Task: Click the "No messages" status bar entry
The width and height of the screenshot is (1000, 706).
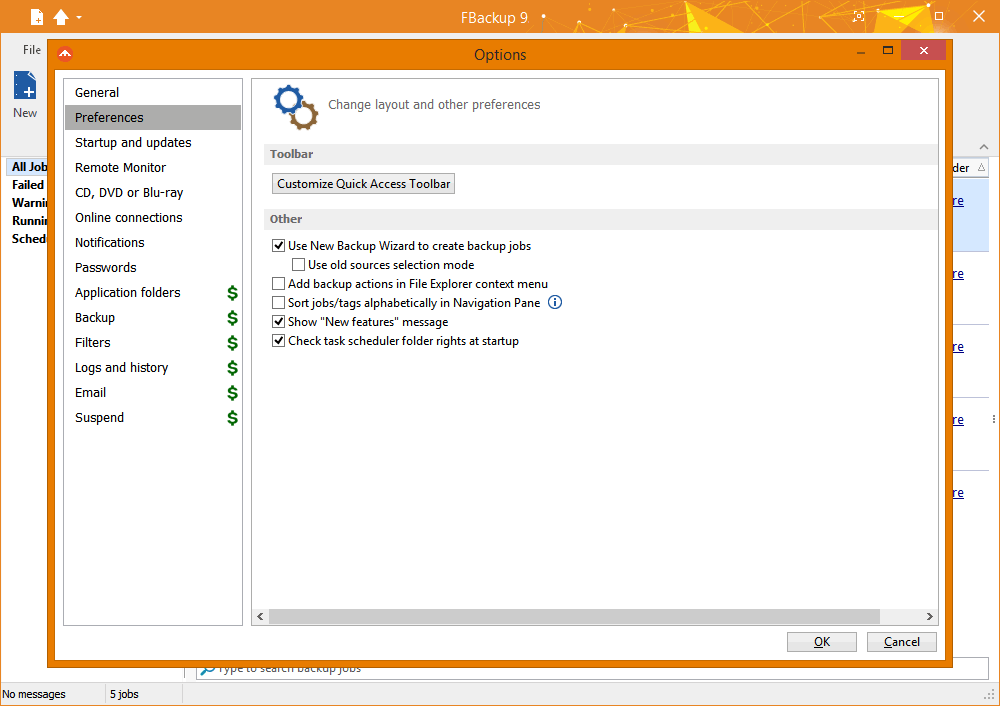Action: pyautogui.click(x=34, y=694)
